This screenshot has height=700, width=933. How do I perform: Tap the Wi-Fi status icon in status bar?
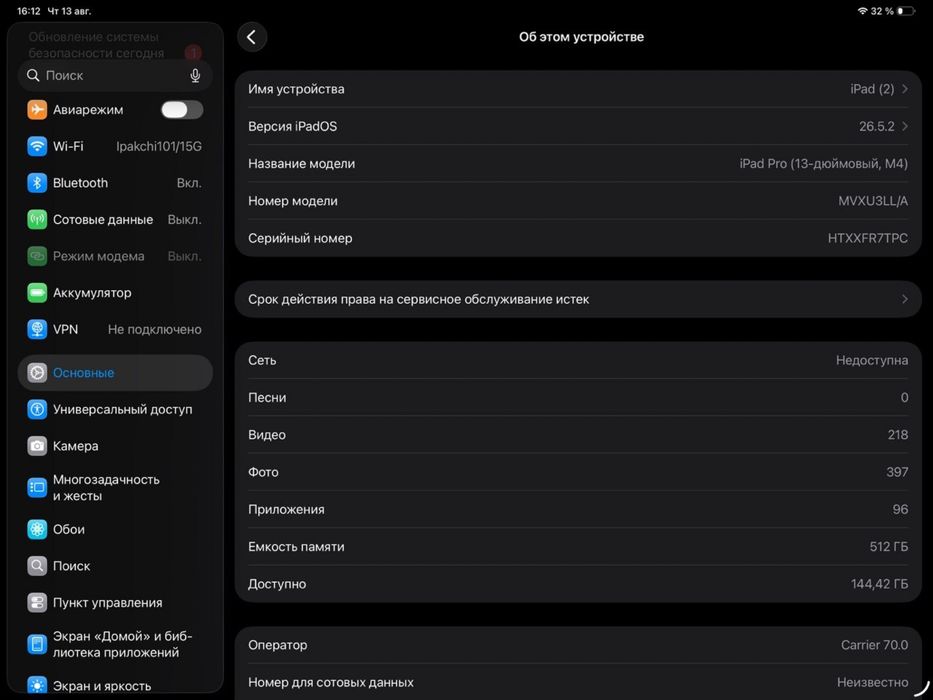[x=862, y=11]
